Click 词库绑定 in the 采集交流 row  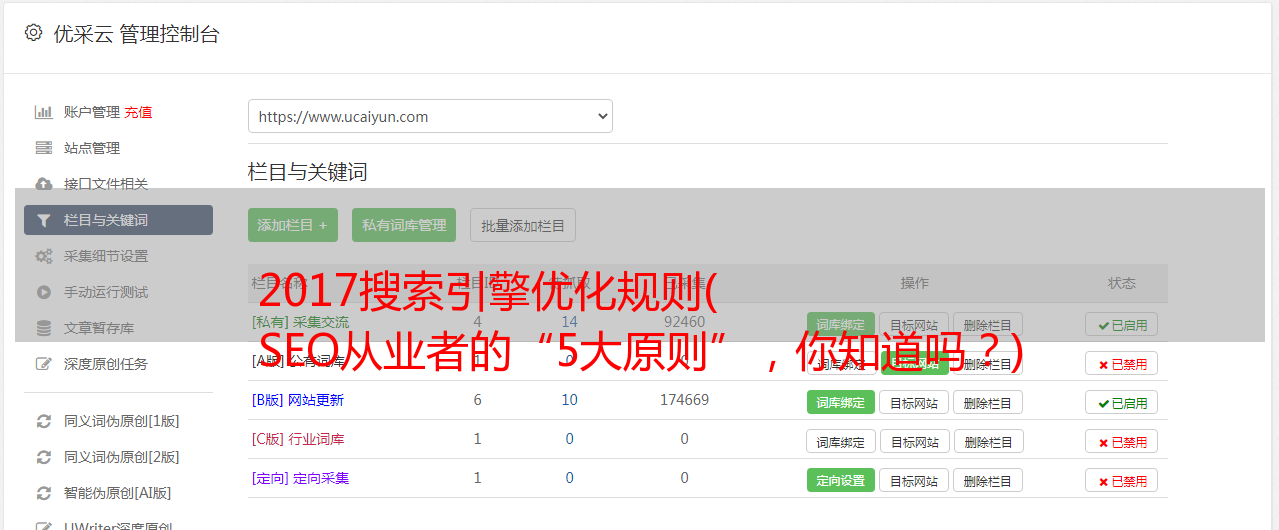pyautogui.click(x=841, y=325)
